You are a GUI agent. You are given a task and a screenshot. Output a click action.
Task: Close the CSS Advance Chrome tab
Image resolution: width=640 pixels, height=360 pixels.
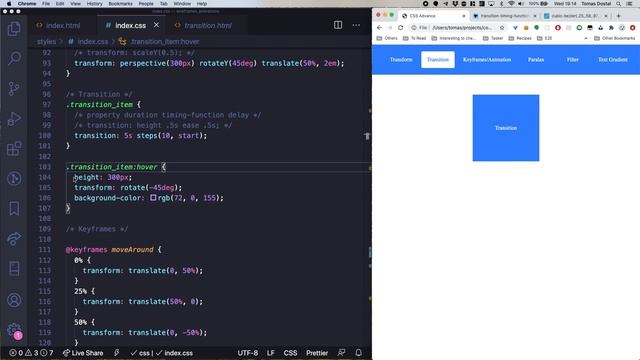coord(464,16)
